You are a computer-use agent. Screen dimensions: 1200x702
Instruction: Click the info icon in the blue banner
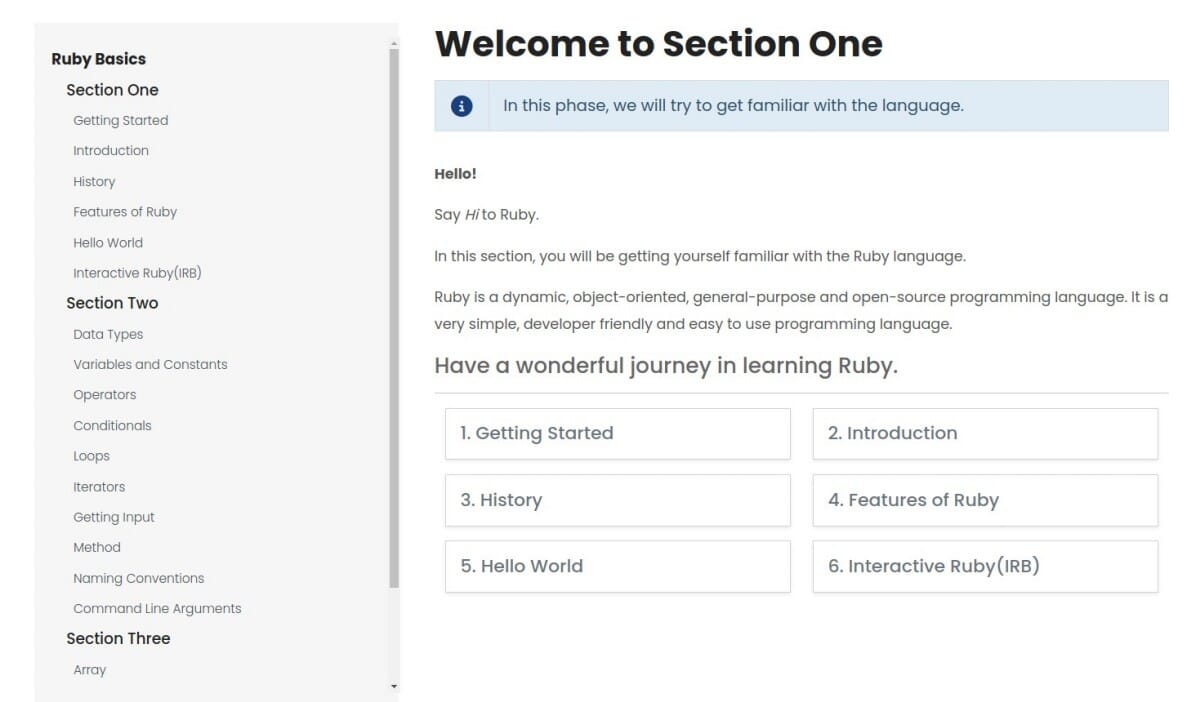[x=460, y=105]
